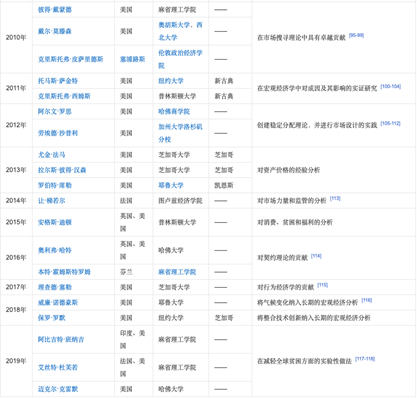The height and width of the screenshot is (399, 417).
Task: Open the 加州大学洛杉矶分校 link
Action: click(180, 133)
